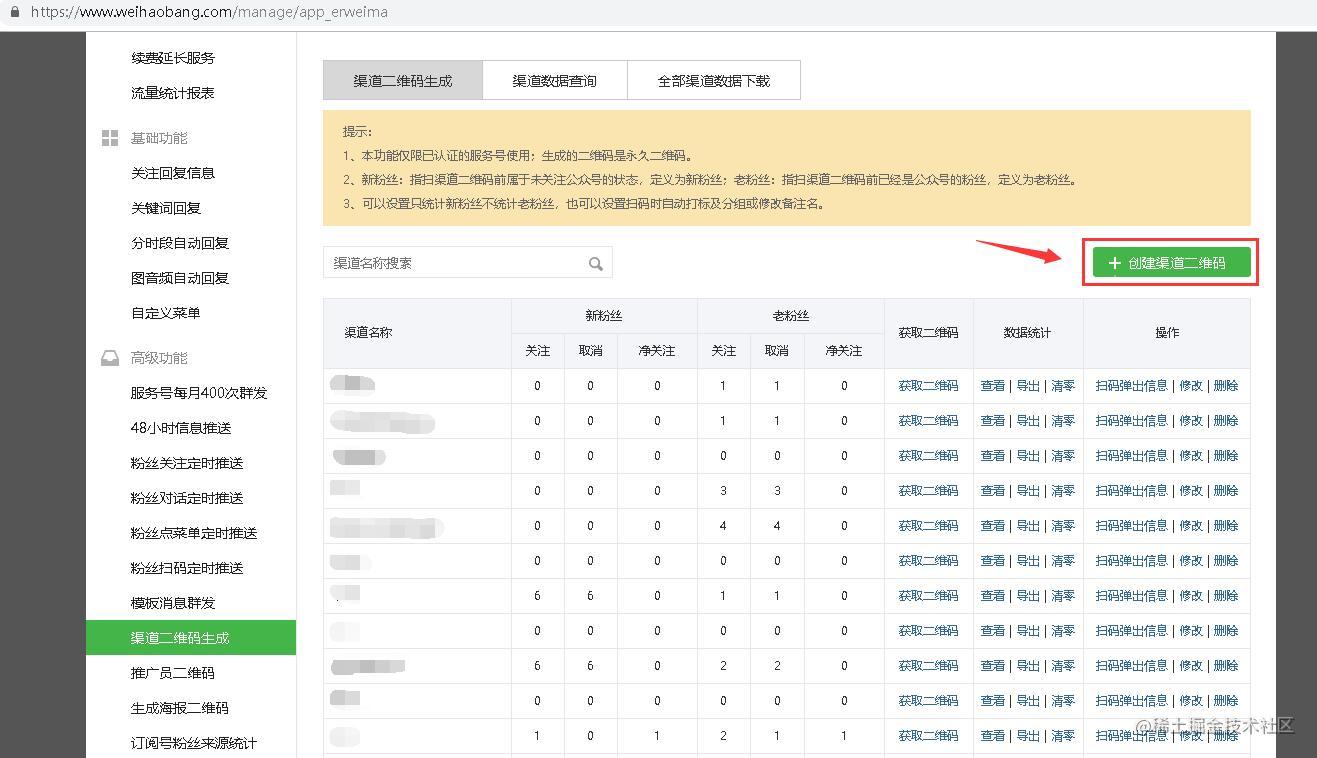
Task: Click the 创建渠道二维码 green button
Action: click(x=1171, y=263)
